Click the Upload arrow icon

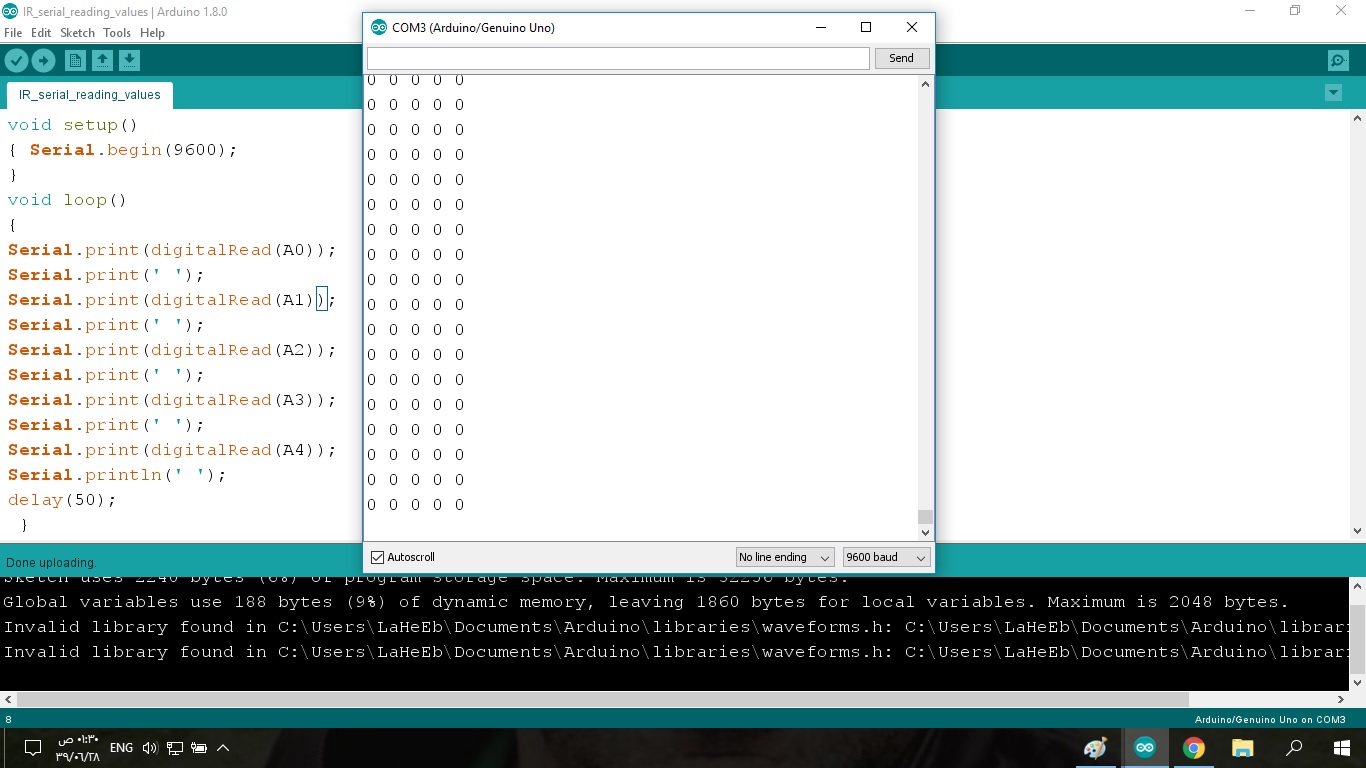[x=43, y=61]
